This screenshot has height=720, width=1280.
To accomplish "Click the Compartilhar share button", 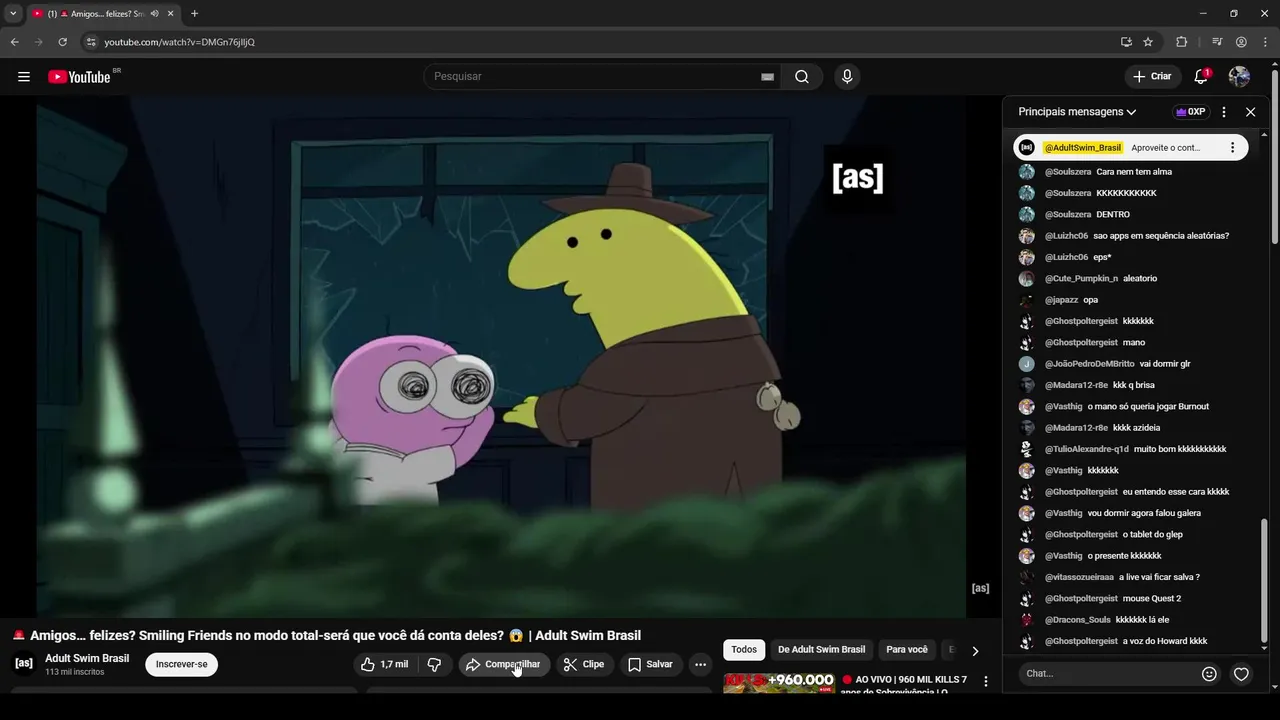I will [504, 664].
